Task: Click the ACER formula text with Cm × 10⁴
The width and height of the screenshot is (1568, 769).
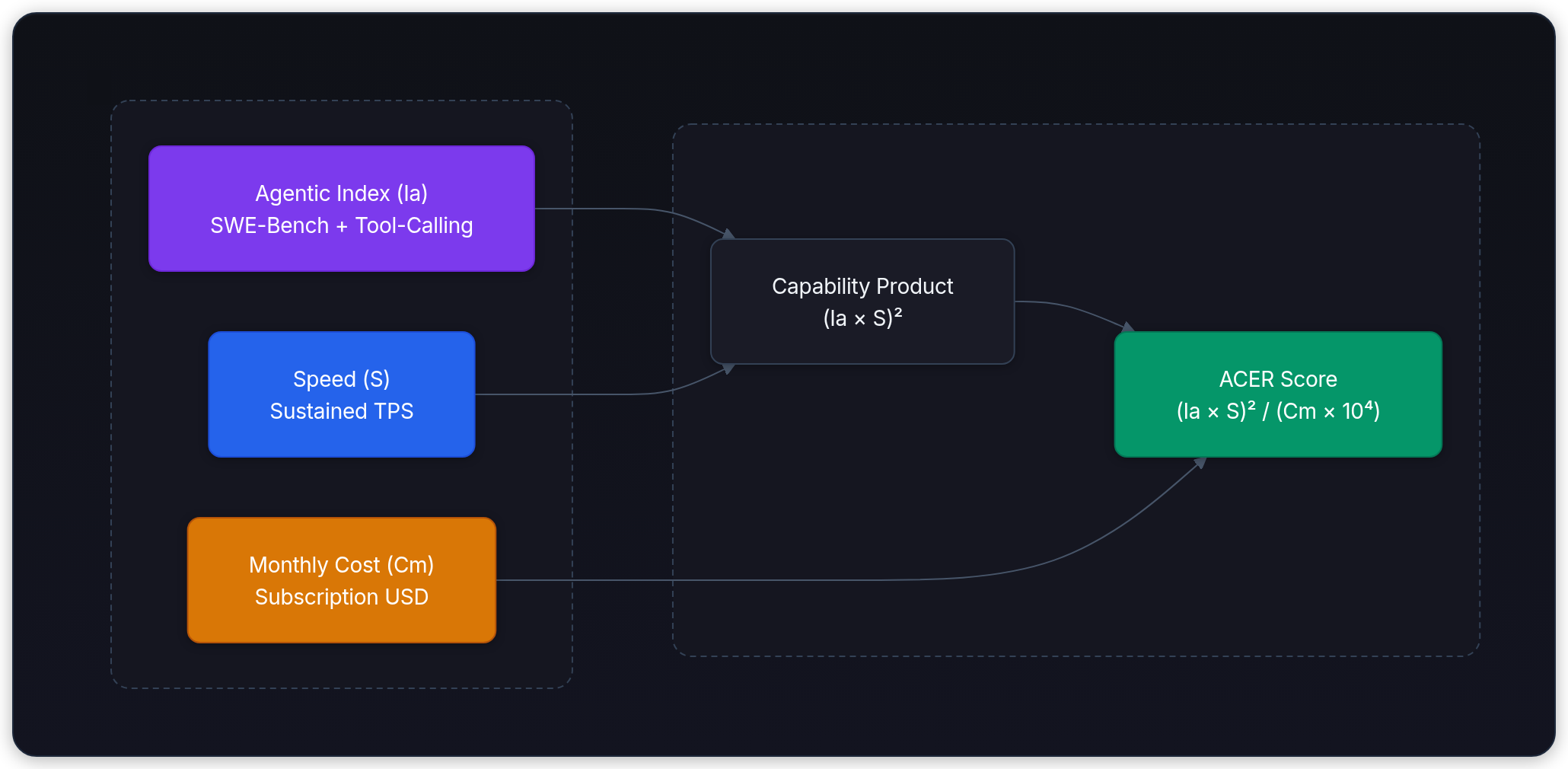Action: (x=1277, y=411)
